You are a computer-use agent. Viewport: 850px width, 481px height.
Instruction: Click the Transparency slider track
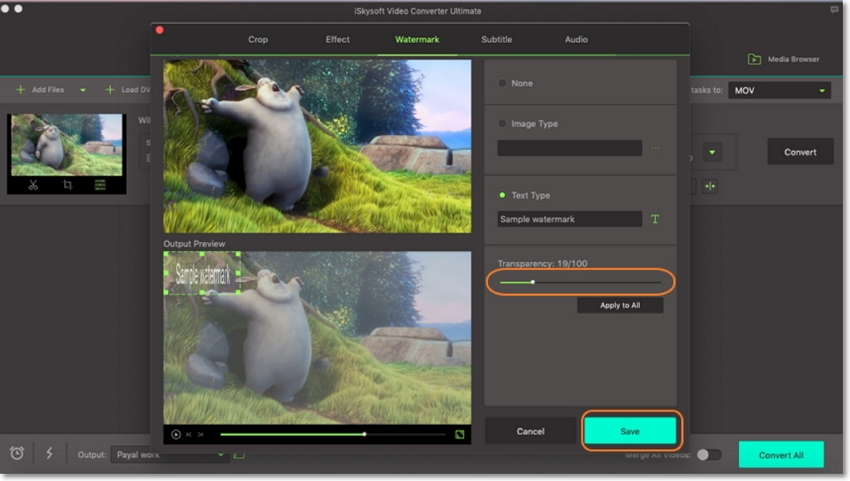pyautogui.click(x=580, y=282)
